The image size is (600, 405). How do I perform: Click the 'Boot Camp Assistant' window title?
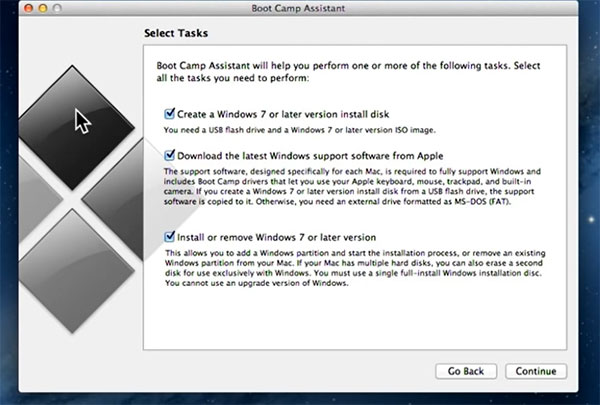tap(298, 8)
